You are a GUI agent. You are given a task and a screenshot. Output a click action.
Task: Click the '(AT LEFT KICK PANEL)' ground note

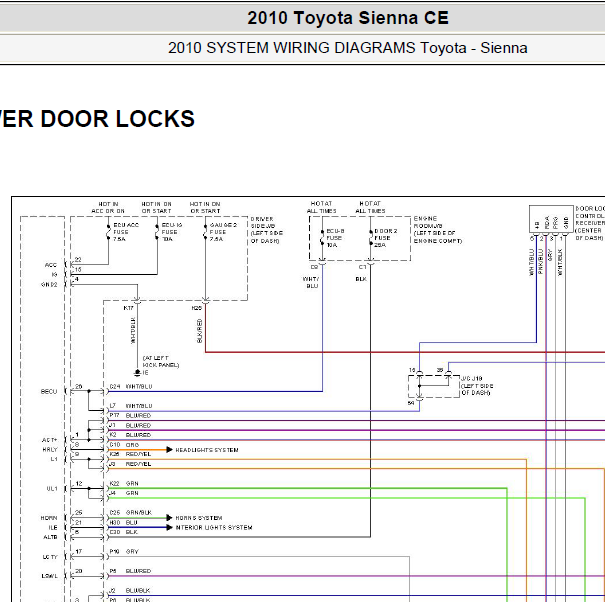[161, 362]
